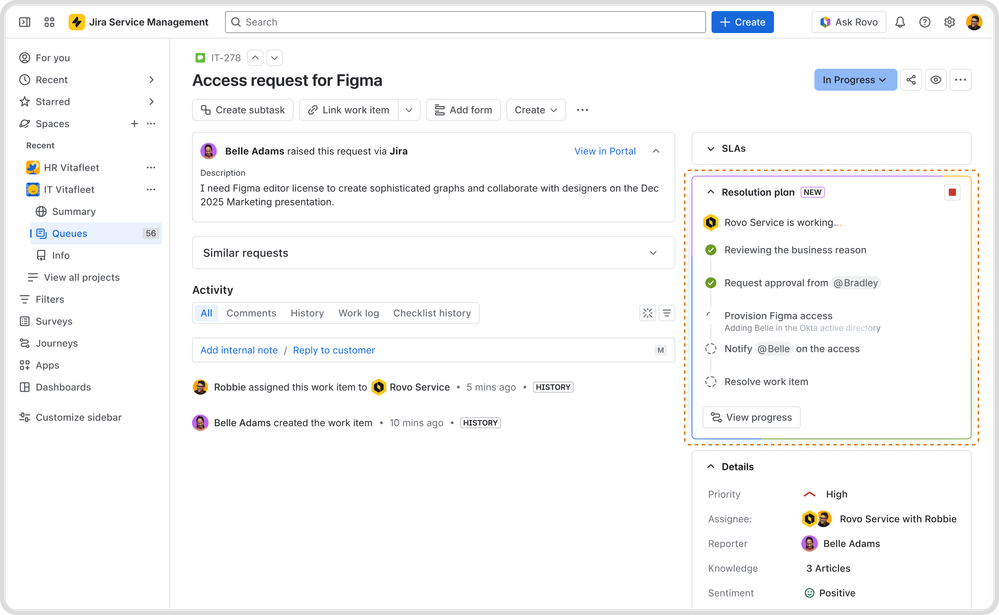Click the activity summarize sparkle icon

coord(647,313)
